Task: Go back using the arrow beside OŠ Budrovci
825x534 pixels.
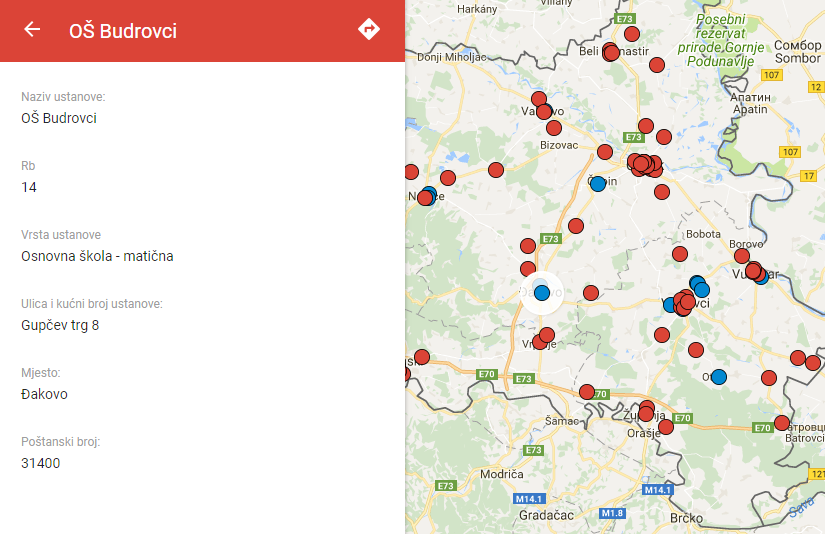Action: (x=32, y=29)
